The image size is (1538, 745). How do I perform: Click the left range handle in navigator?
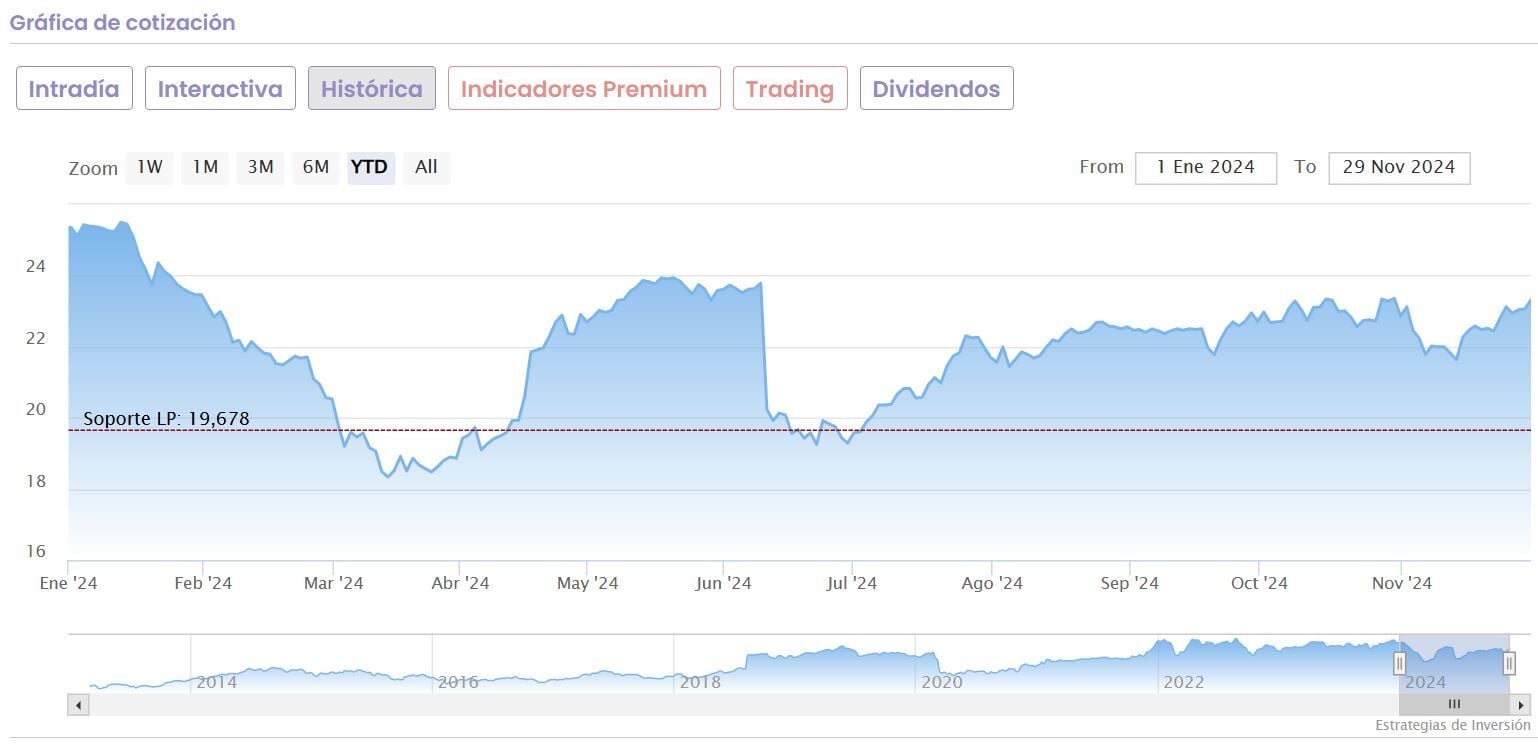click(x=1399, y=662)
